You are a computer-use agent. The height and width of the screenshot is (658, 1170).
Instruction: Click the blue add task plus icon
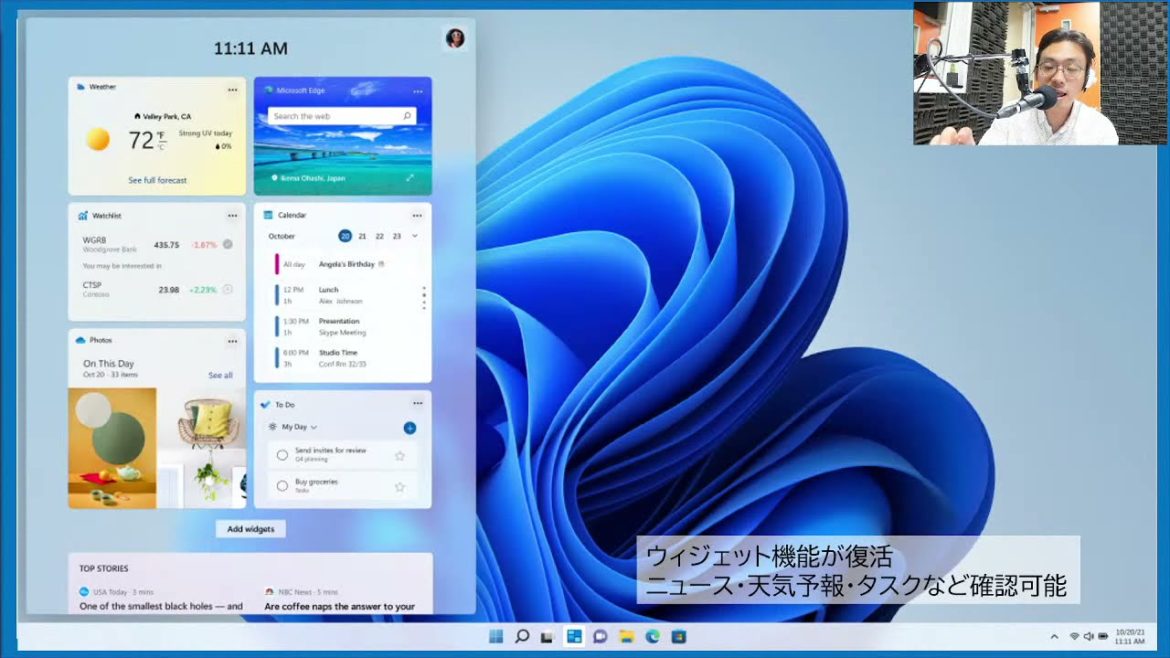click(410, 428)
